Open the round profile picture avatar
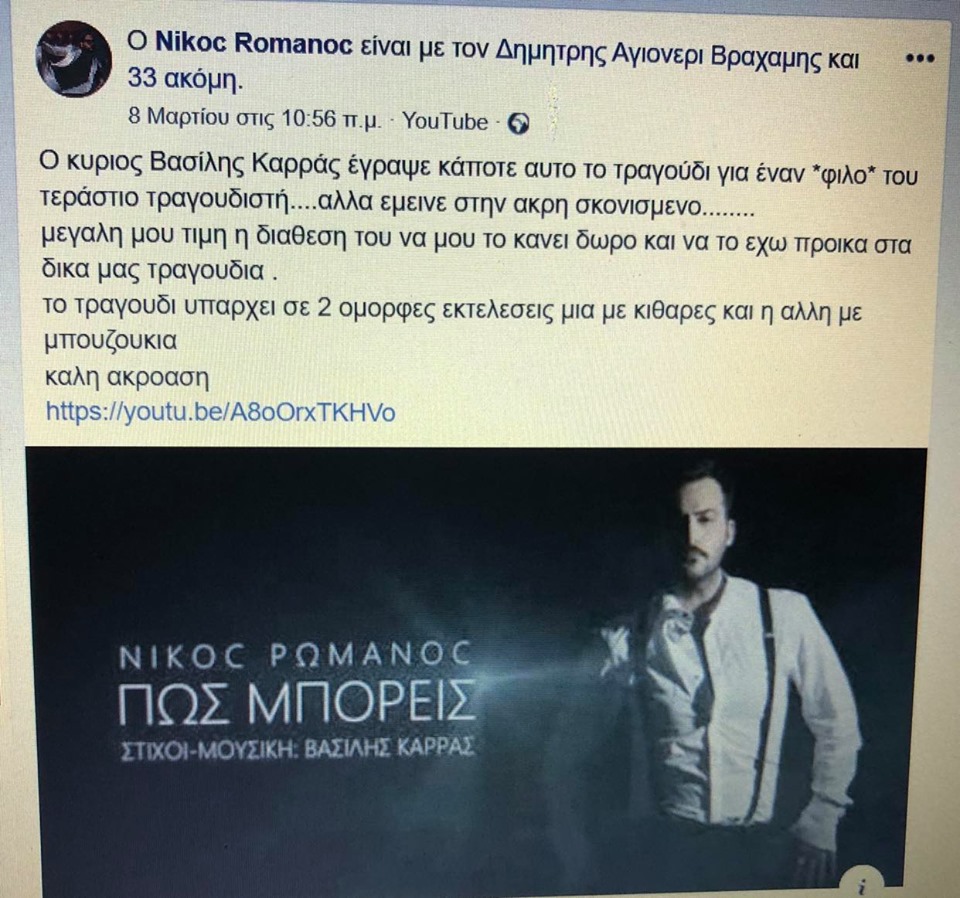This screenshot has width=960, height=898. point(74,59)
